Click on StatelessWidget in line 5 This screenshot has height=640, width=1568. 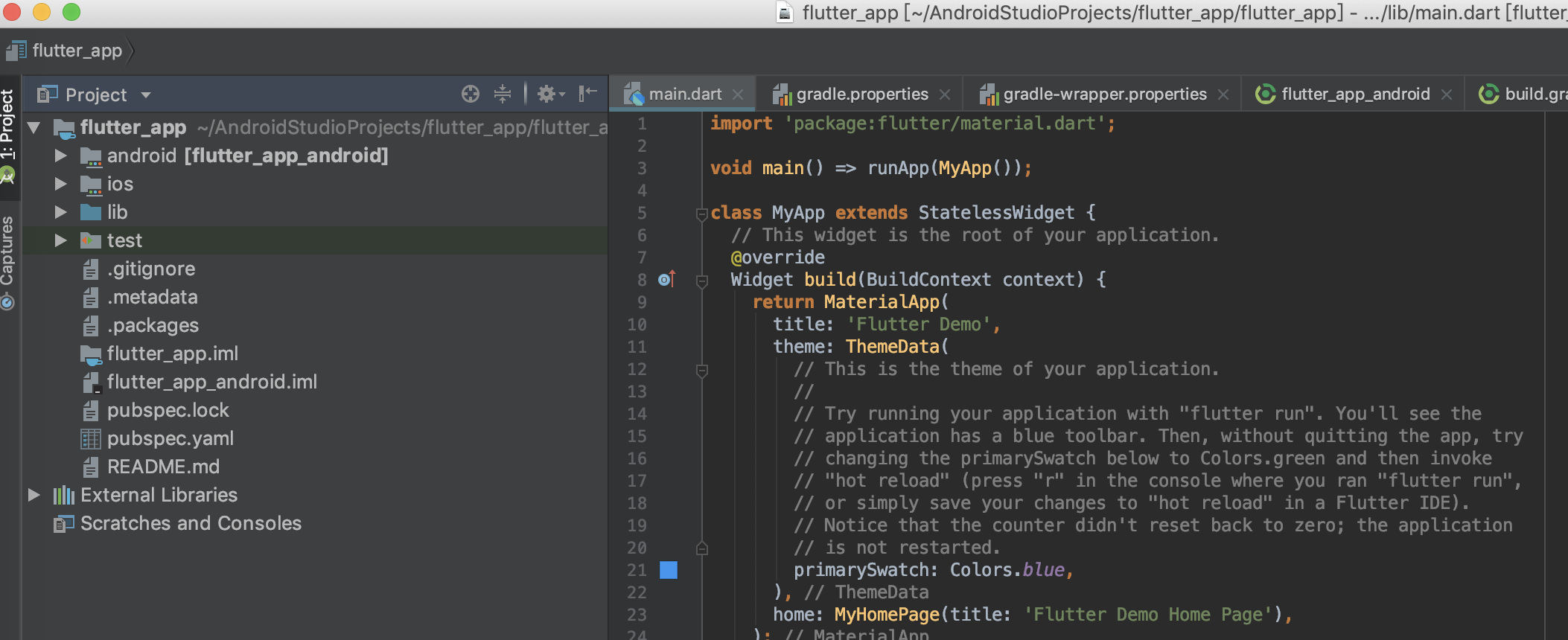(x=996, y=213)
